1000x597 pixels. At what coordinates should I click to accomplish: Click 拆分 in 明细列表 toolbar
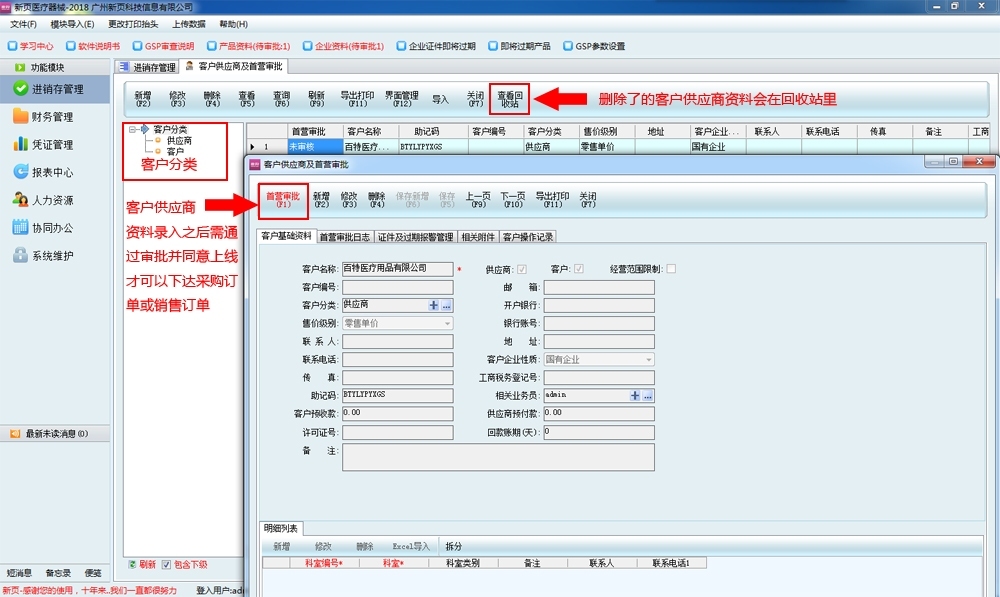point(453,547)
